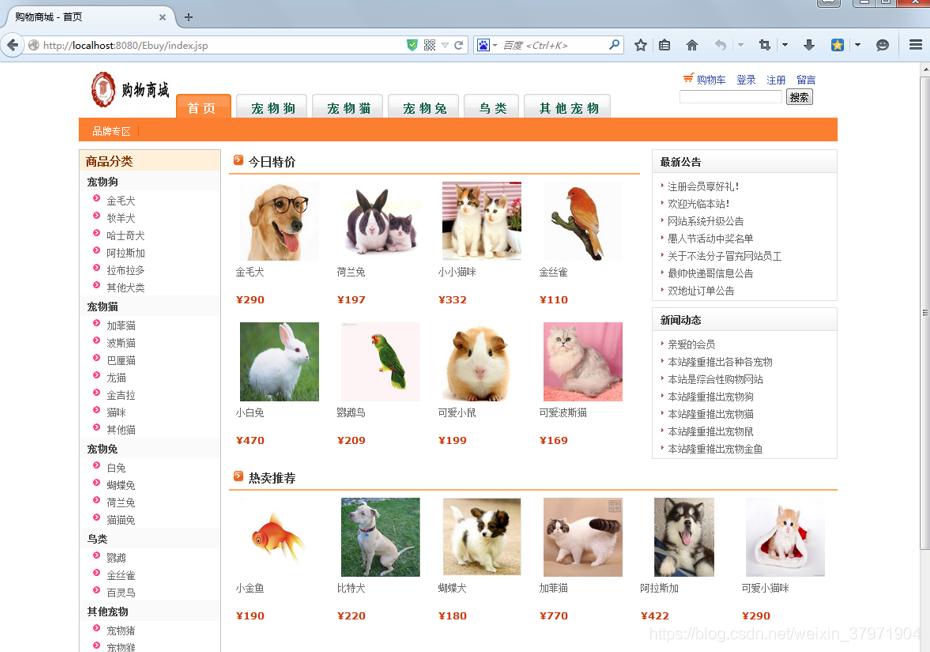Viewport: 930px width, 652px height.
Task: Click the 比特犬 product name link
Action: pyautogui.click(x=351, y=588)
